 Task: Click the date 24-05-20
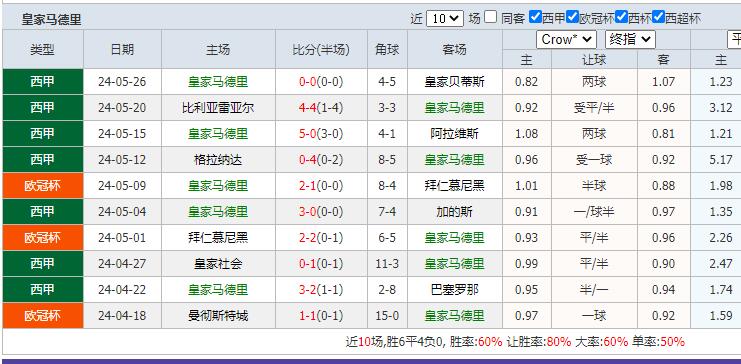point(122,108)
